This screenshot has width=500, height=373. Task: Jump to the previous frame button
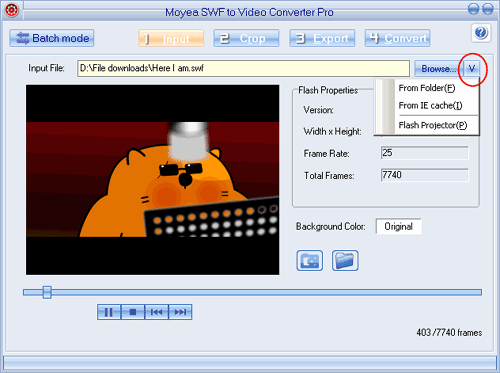click(157, 312)
